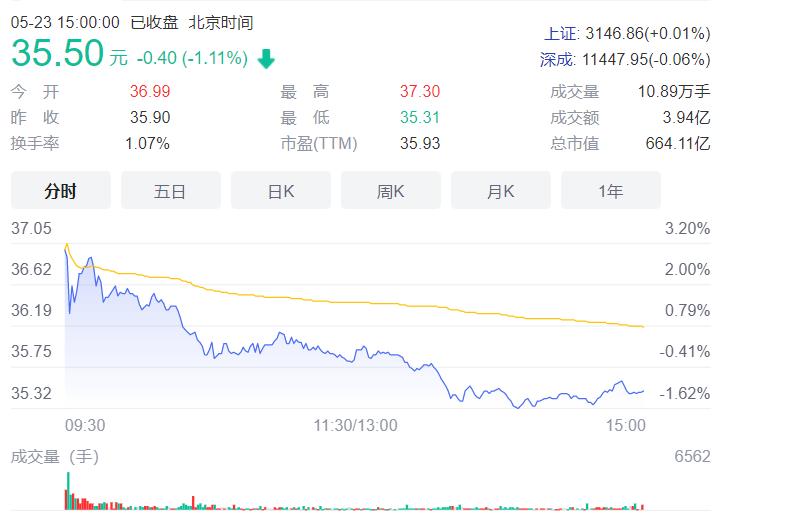Click the 换手率 label
The image size is (796, 524).
coord(35,143)
